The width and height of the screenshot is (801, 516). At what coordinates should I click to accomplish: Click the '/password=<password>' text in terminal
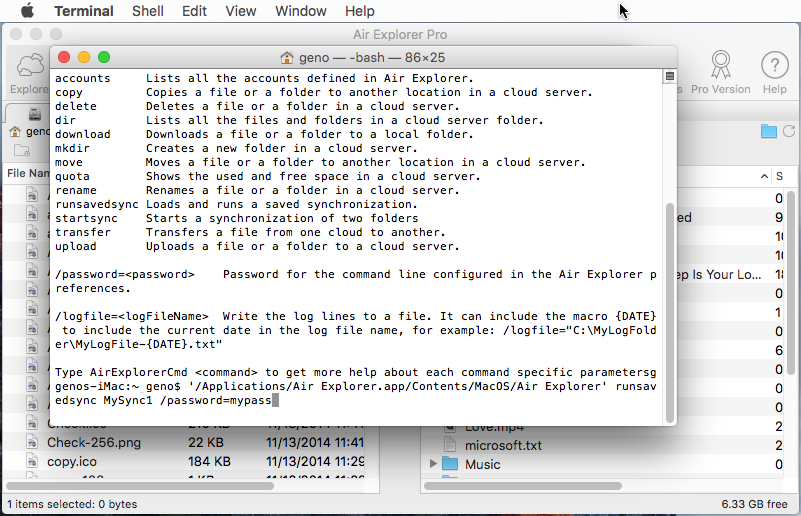pyautogui.click(x=125, y=274)
